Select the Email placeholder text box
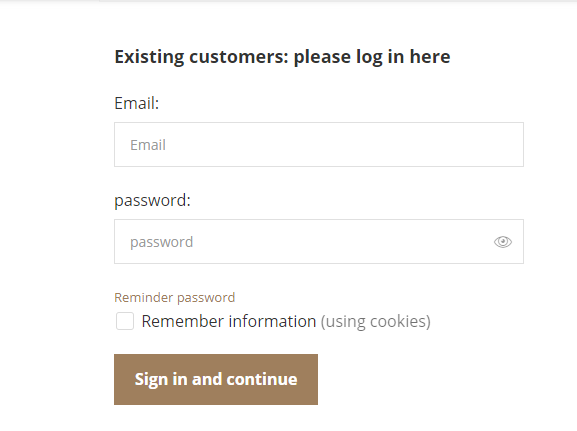The height and width of the screenshot is (431, 577). coord(319,145)
